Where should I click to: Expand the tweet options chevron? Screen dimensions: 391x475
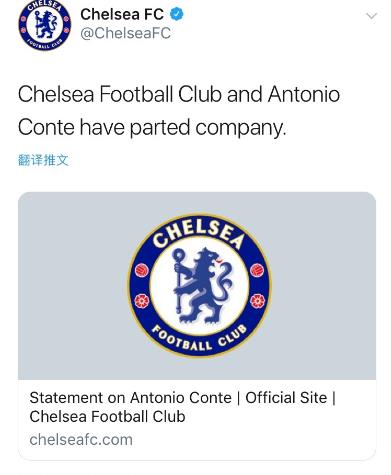(371, 16)
